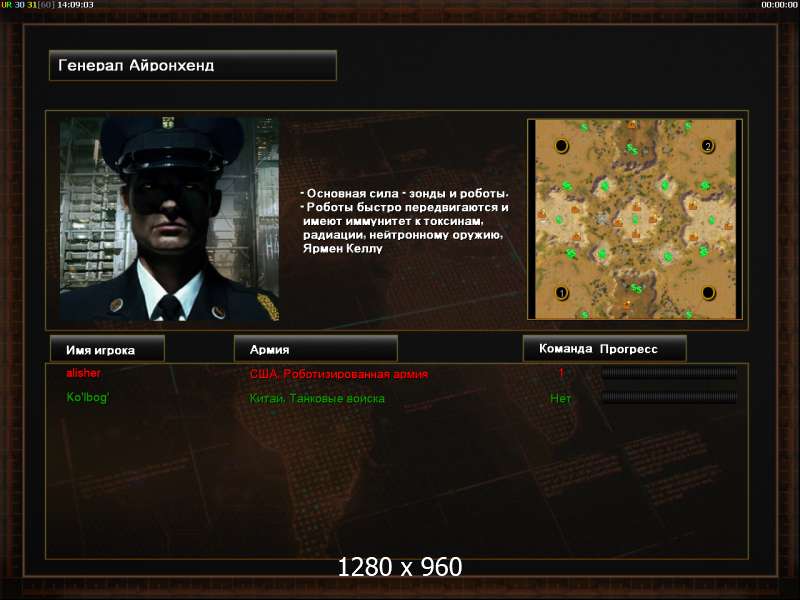This screenshot has height=600, width=800.
Task: Click the loading progress bar for Ko'lbog'
Action: pyautogui.click(x=669, y=397)
